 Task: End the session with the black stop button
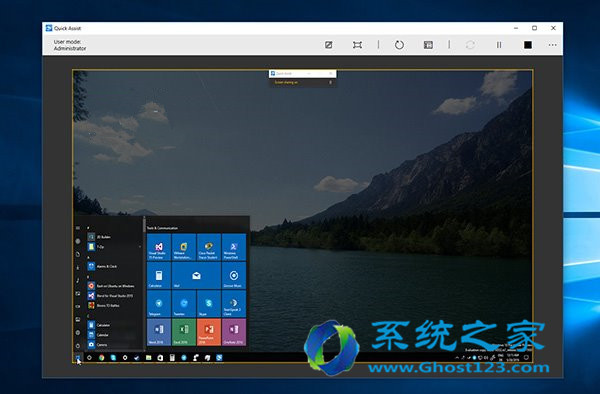528,45
